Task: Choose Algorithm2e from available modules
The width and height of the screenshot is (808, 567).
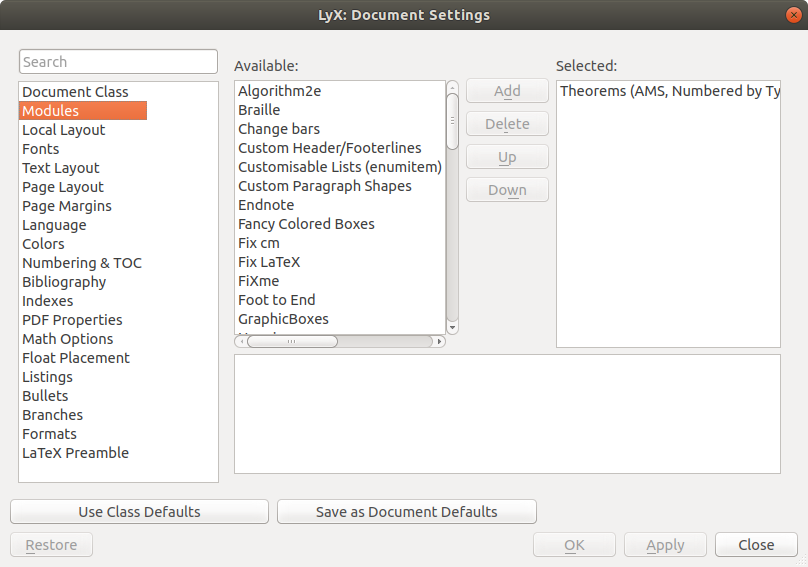Action: (279, 91)
